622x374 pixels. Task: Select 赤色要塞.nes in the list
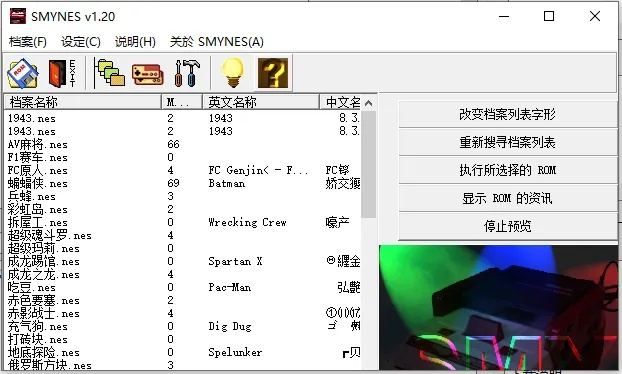tap(44, 301)
